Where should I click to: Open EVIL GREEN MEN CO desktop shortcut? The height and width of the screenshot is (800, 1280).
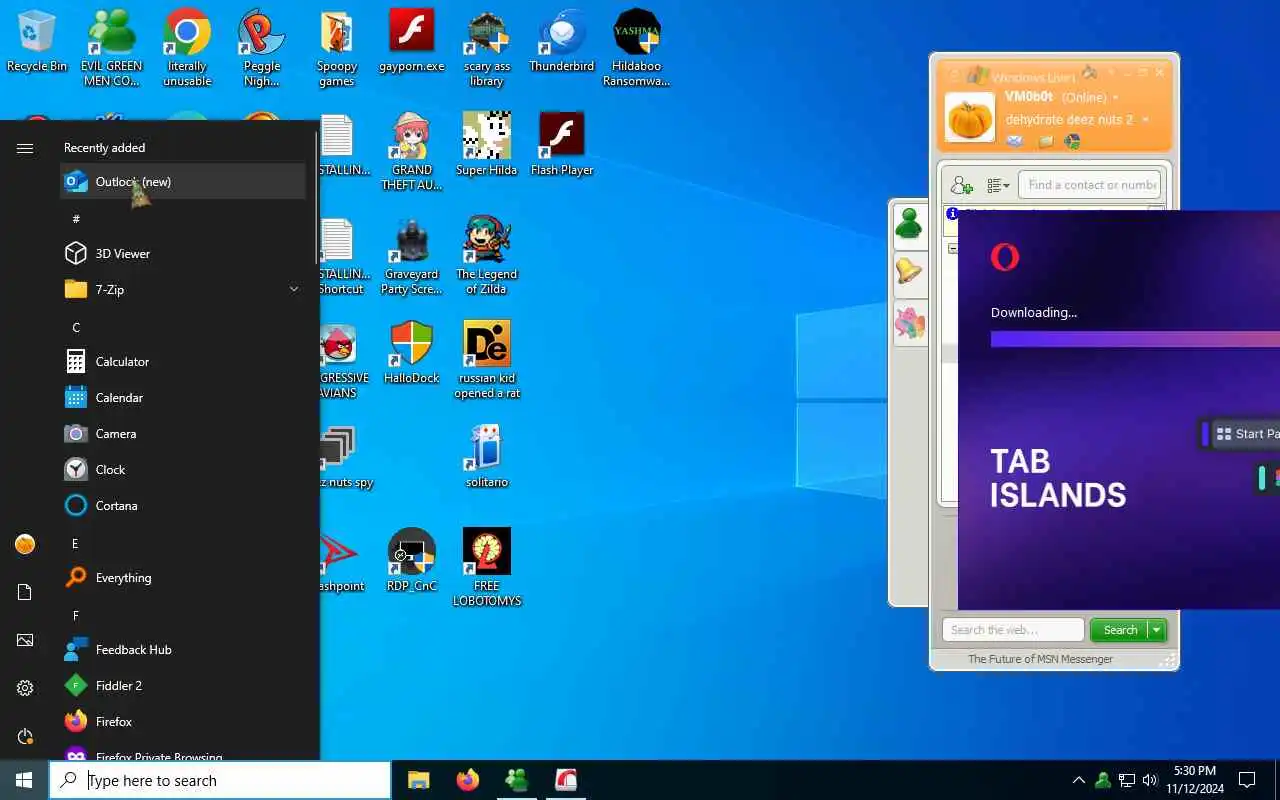111,48
